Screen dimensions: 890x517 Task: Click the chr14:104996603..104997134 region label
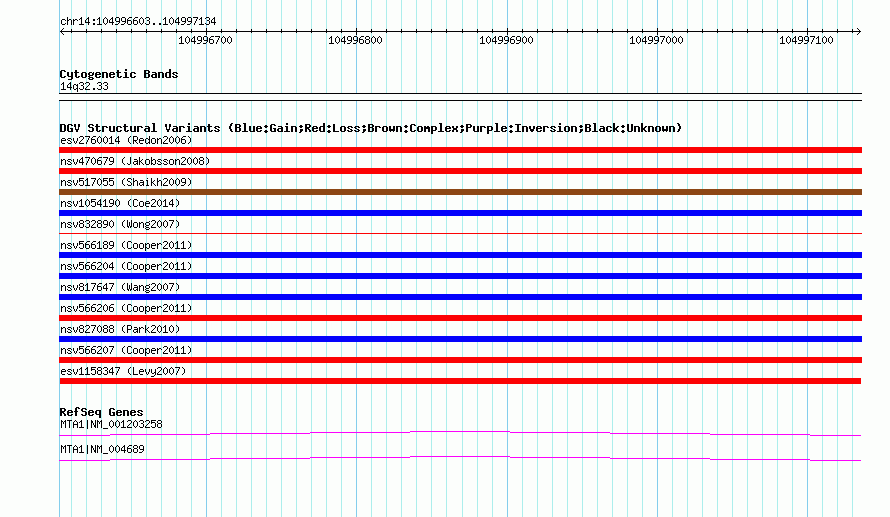point(138,21)
